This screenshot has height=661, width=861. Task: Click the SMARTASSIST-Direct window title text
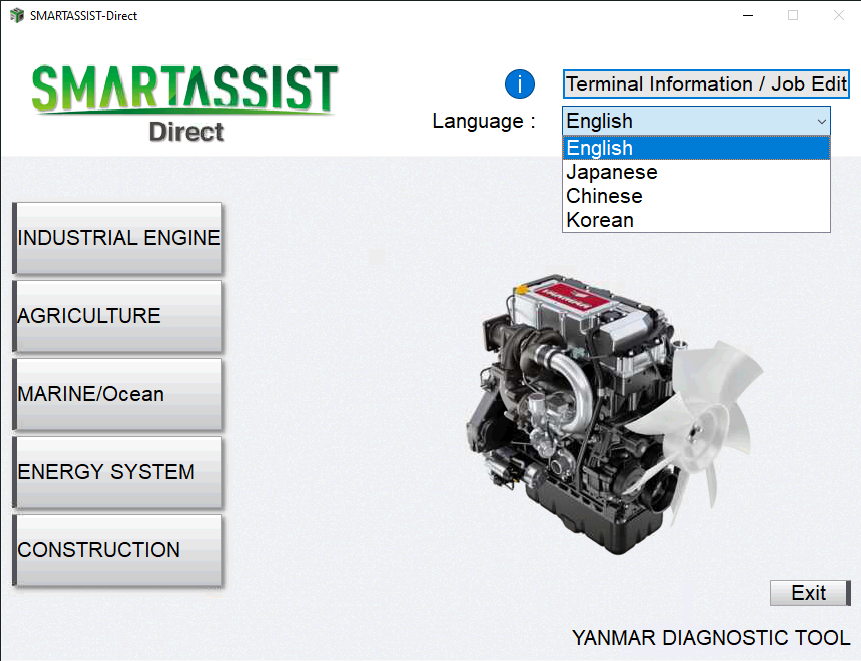(x=84, y=15)
